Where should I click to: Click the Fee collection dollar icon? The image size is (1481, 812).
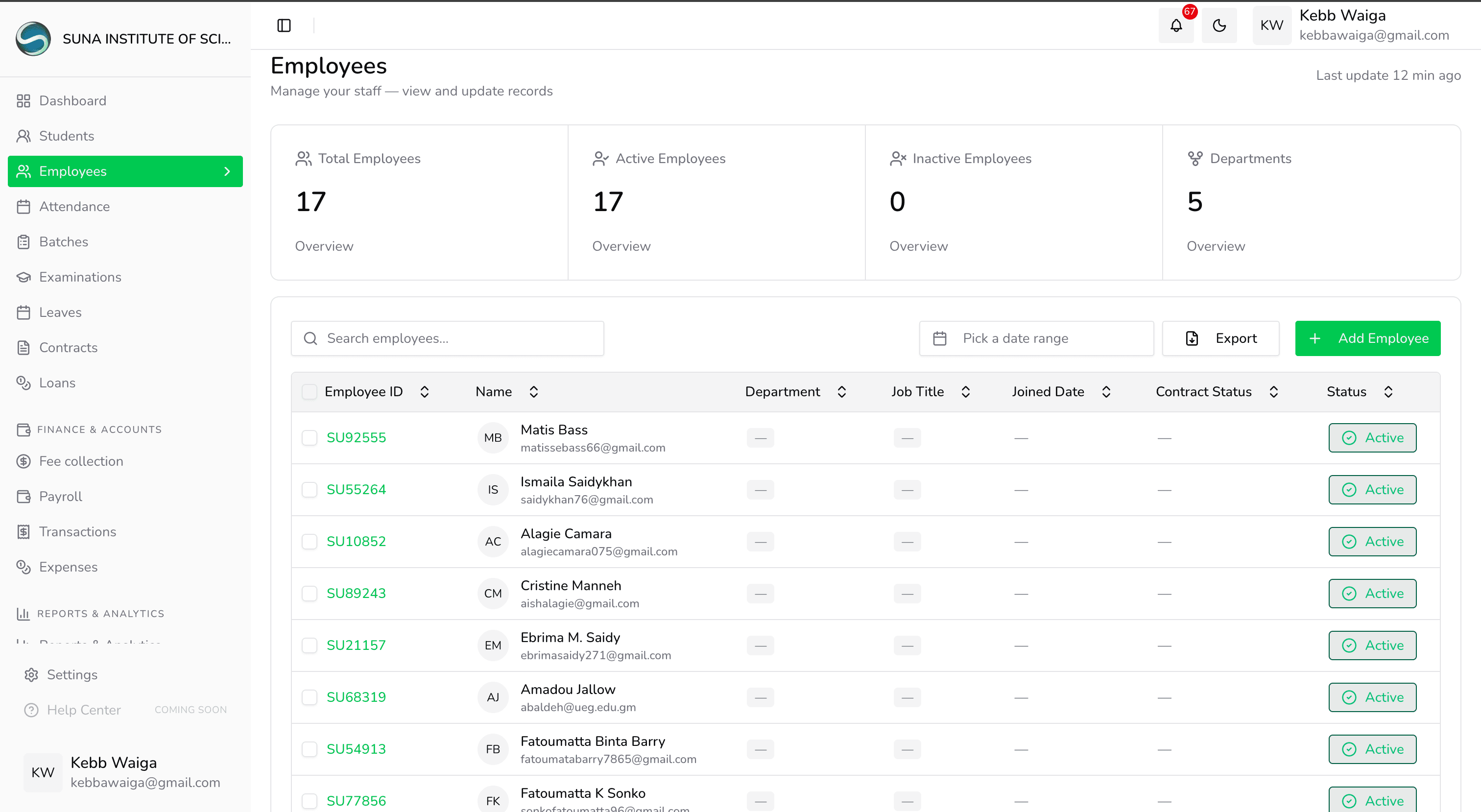23,461
